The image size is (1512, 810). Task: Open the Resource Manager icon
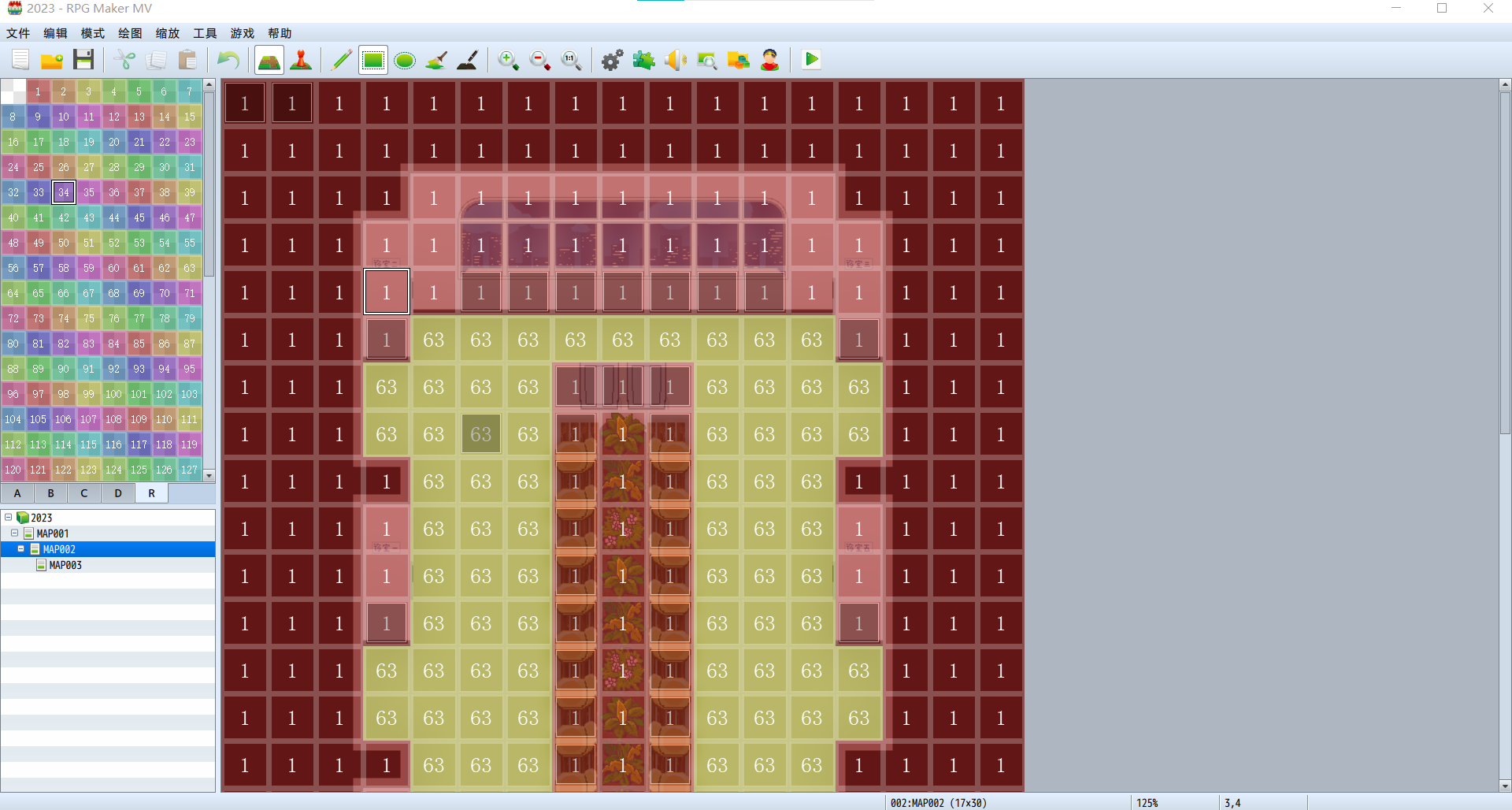click(739, 60)
